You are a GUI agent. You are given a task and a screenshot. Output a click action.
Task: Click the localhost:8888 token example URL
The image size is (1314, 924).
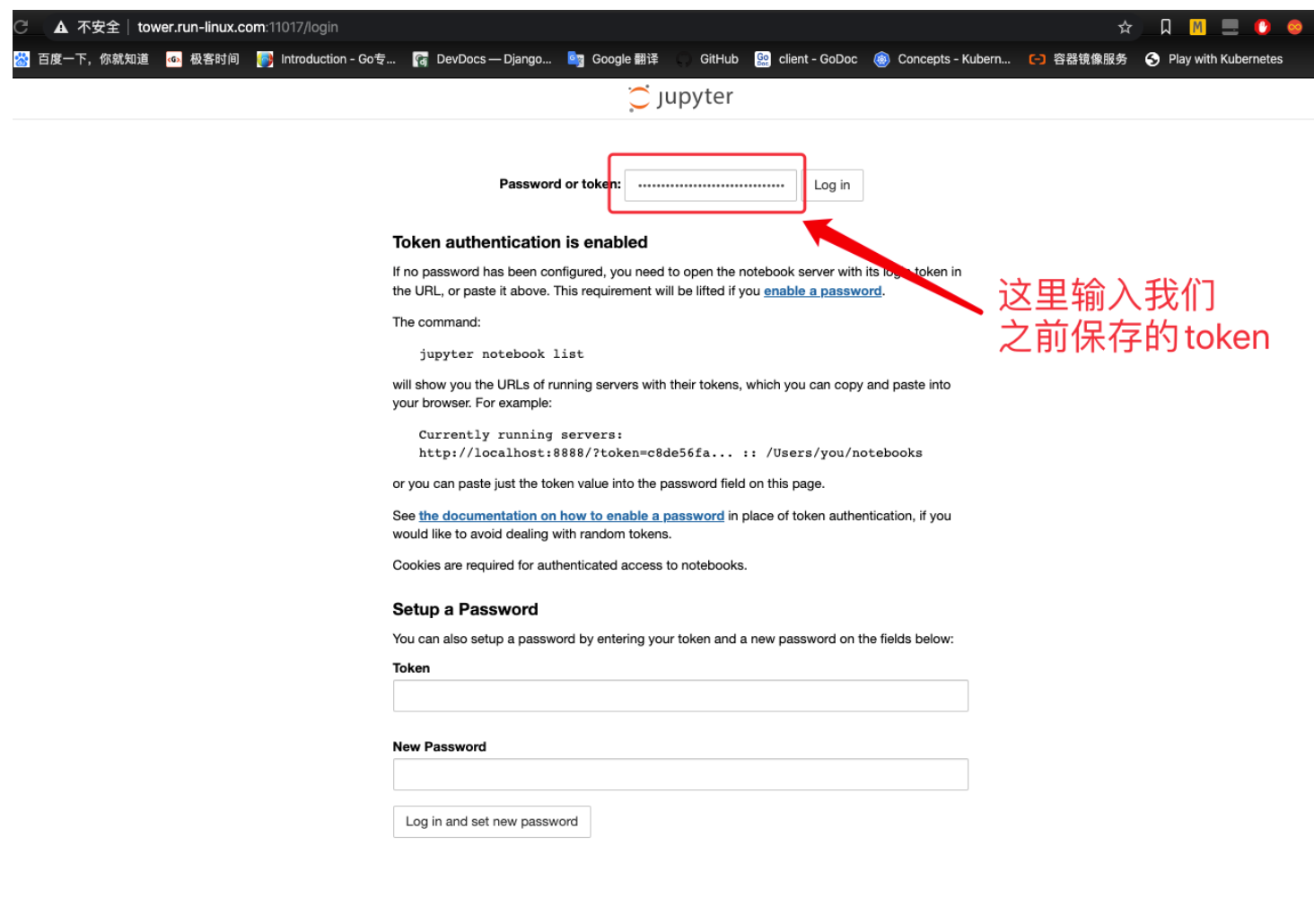click(x=575, y=453)
